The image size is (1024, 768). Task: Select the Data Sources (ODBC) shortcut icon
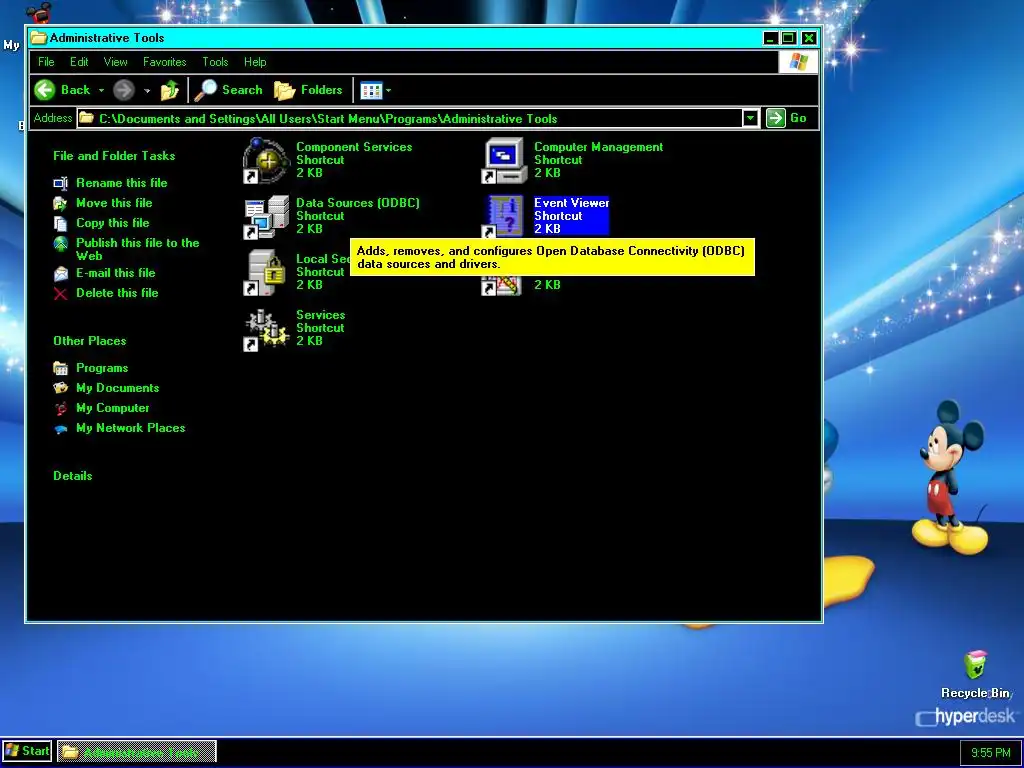[265, 217]
